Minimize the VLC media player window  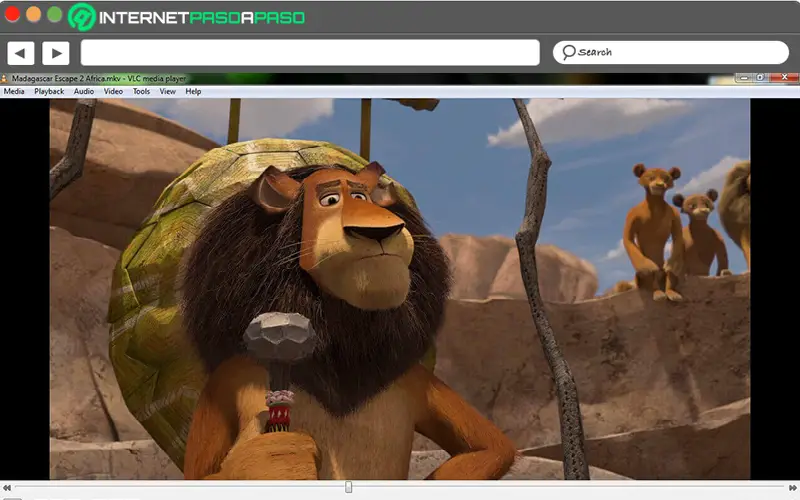(x=744, y=78)
